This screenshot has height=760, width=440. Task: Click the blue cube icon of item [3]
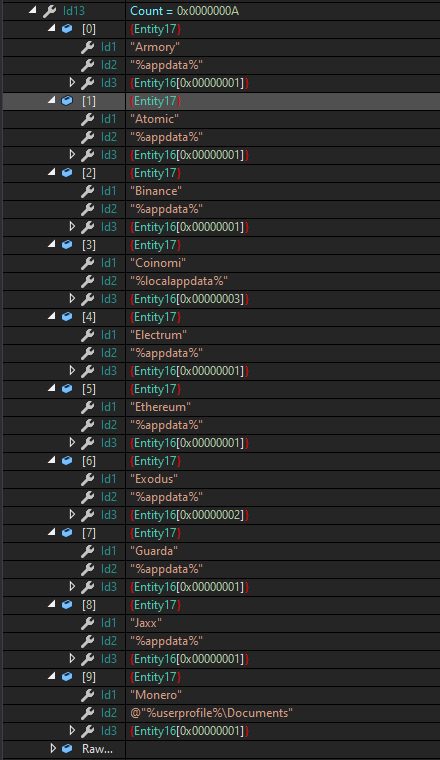coord(67,245)
